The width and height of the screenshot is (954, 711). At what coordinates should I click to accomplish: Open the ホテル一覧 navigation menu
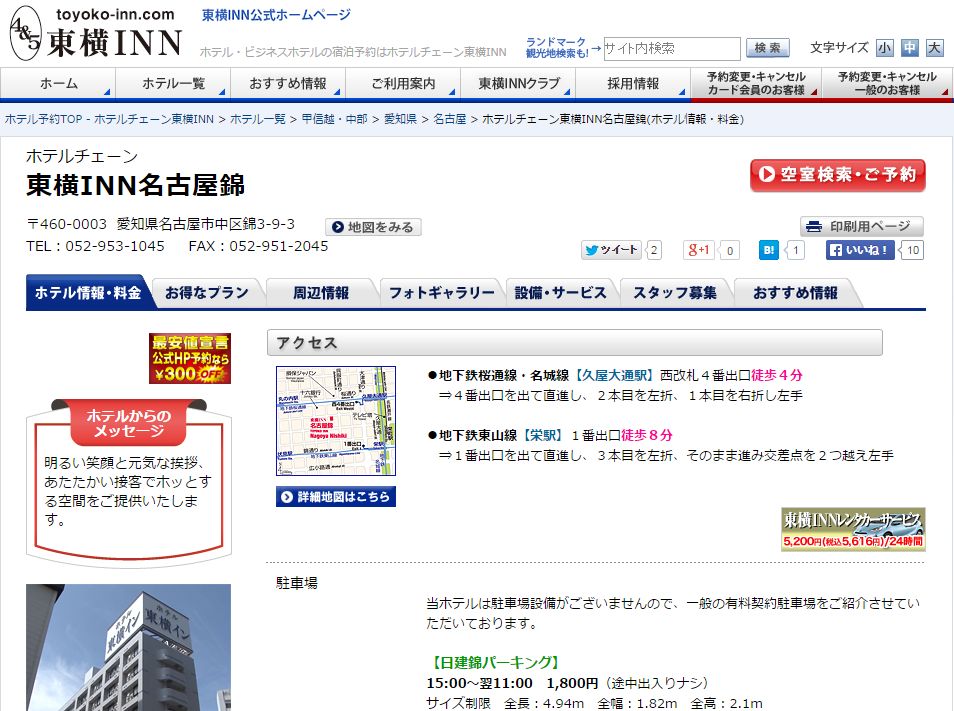[x=173, y=83]
